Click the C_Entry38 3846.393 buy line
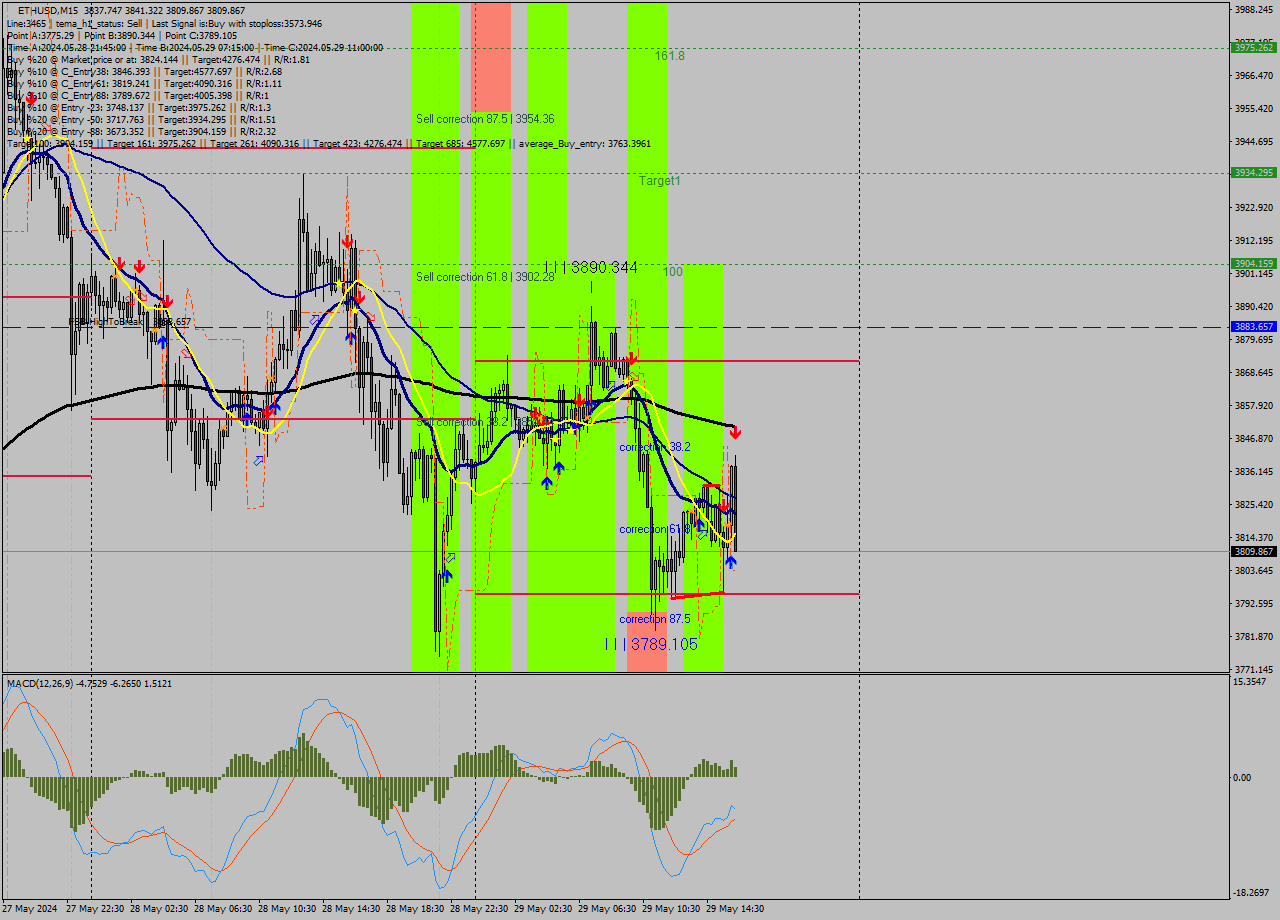The width and height of the screenshot is (1280, 920). pos(144,71)
